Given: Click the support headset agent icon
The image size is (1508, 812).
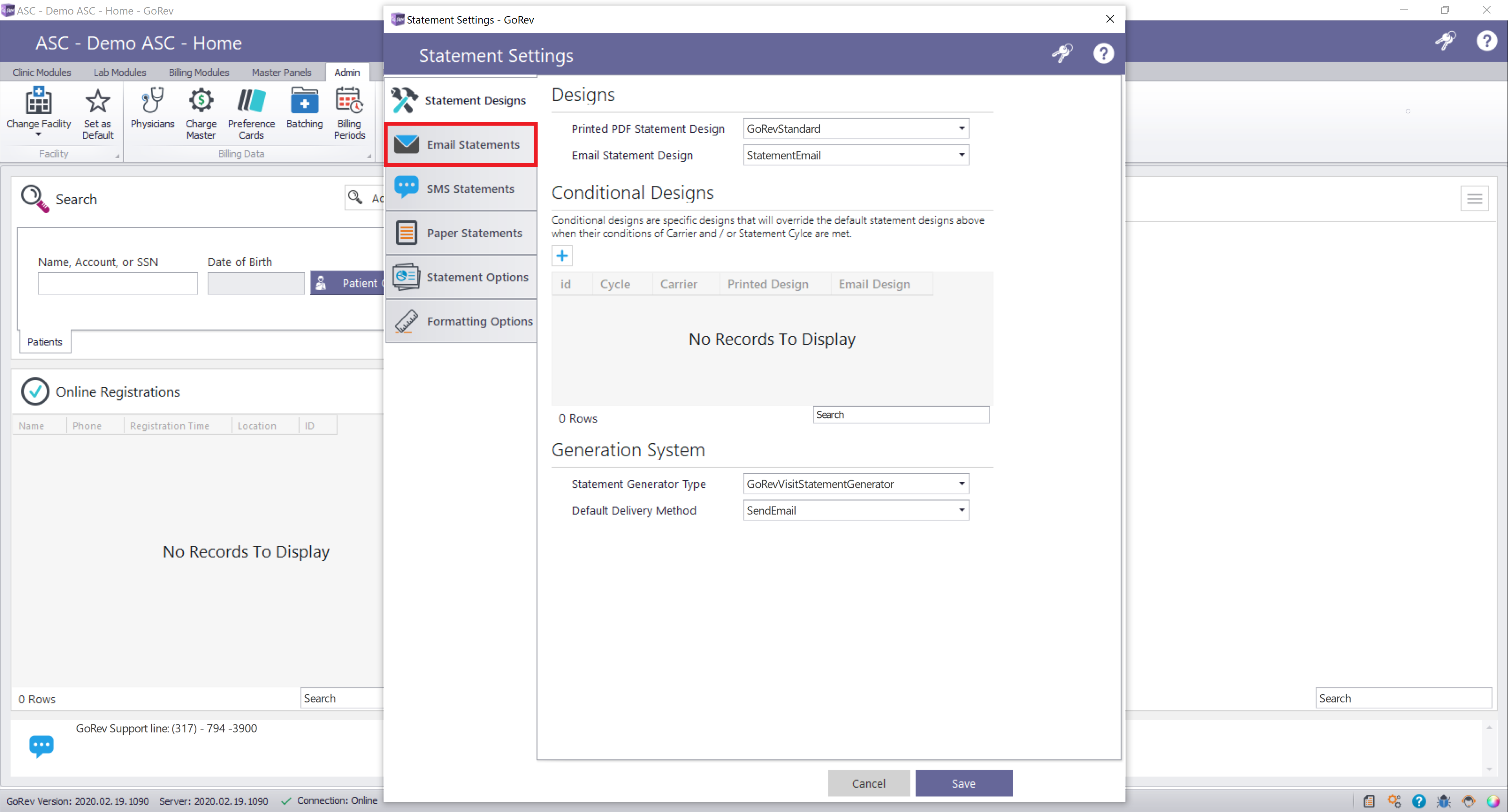Looking at the screenshot, I should pos(1468,801).
